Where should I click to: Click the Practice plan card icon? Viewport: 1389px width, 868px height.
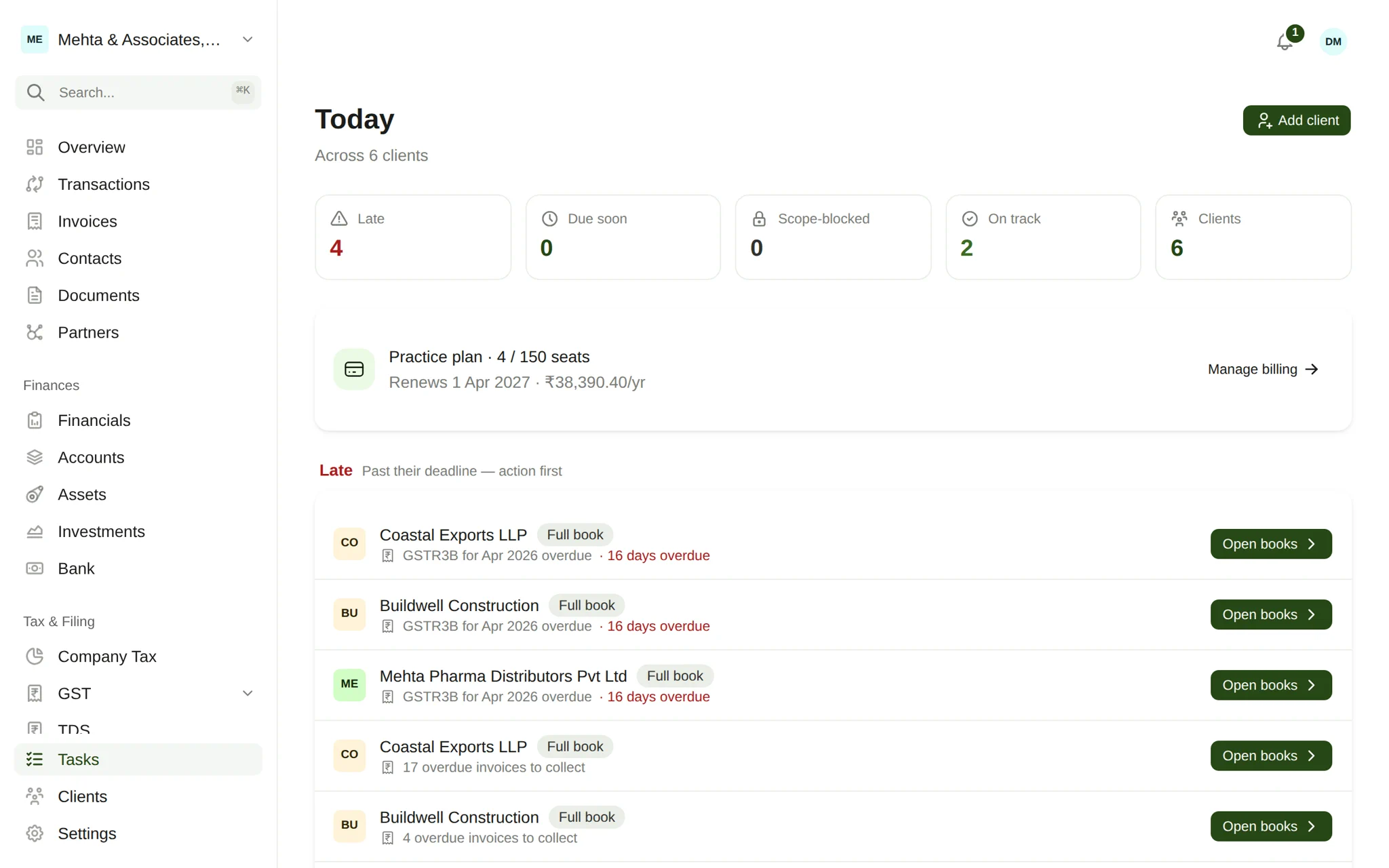(354, 369)
